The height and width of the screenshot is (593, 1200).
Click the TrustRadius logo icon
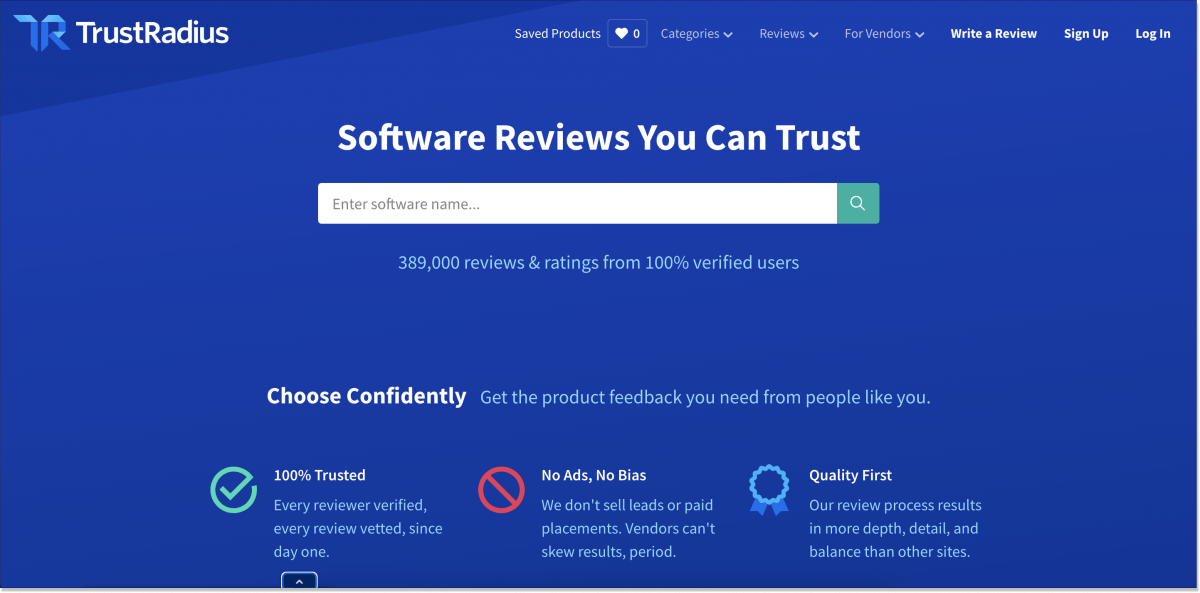point(40,32)
